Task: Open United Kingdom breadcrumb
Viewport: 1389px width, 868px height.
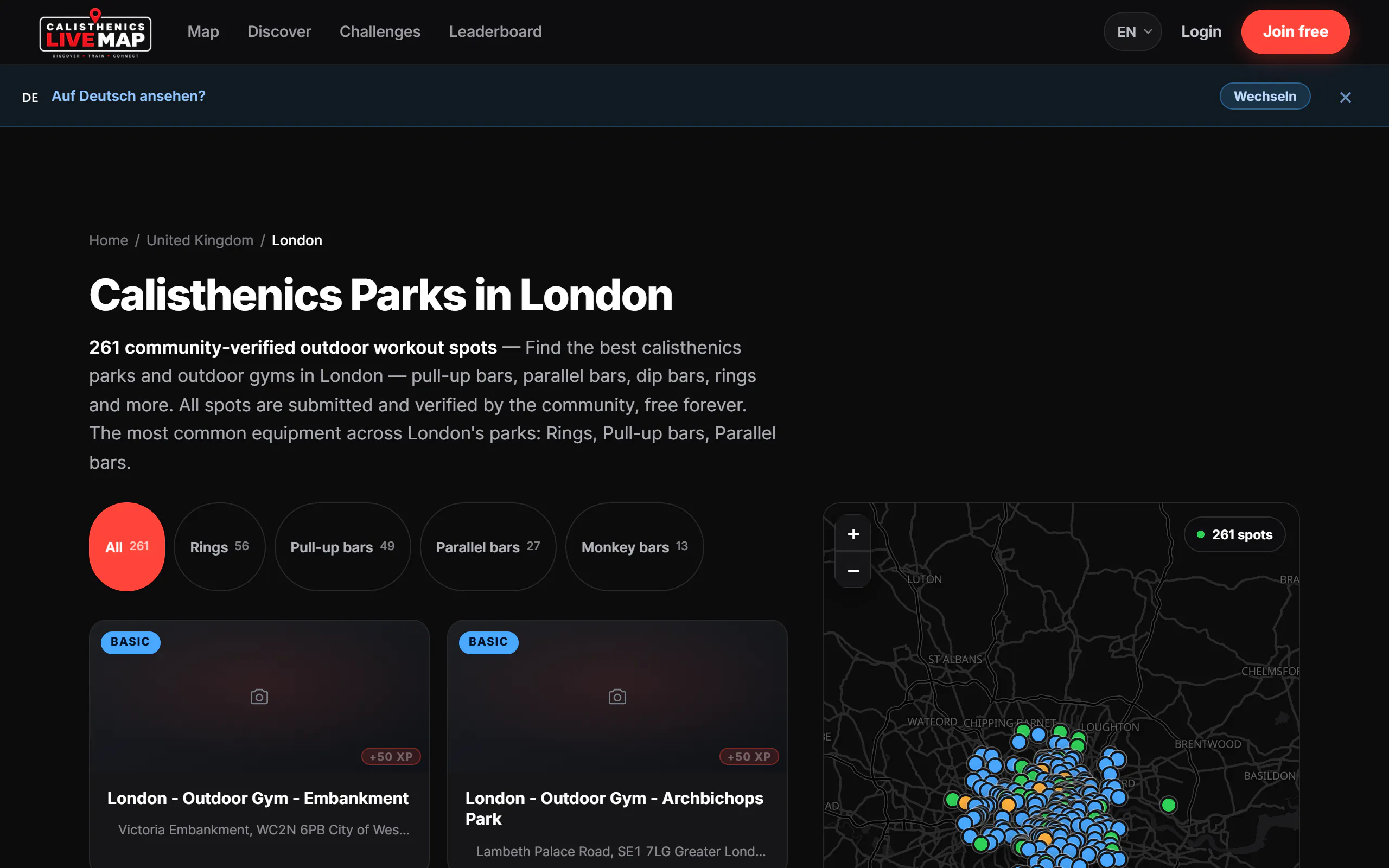Action: 200,240
